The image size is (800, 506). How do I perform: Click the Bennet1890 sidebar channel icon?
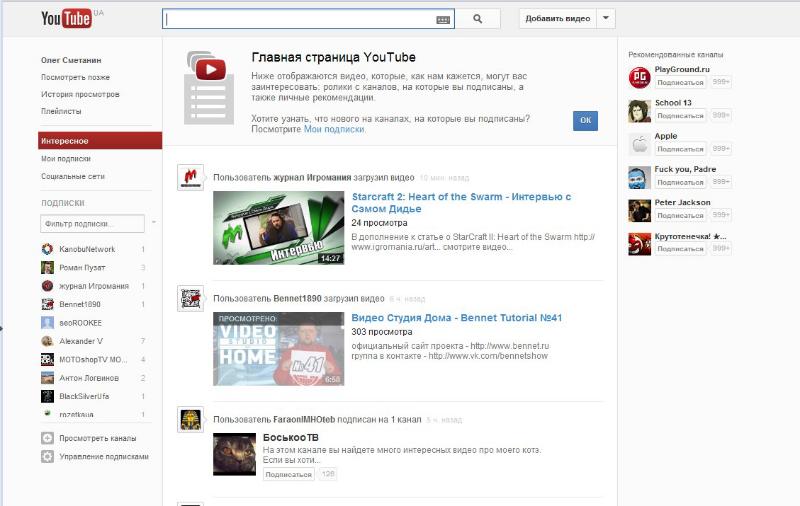47,304
